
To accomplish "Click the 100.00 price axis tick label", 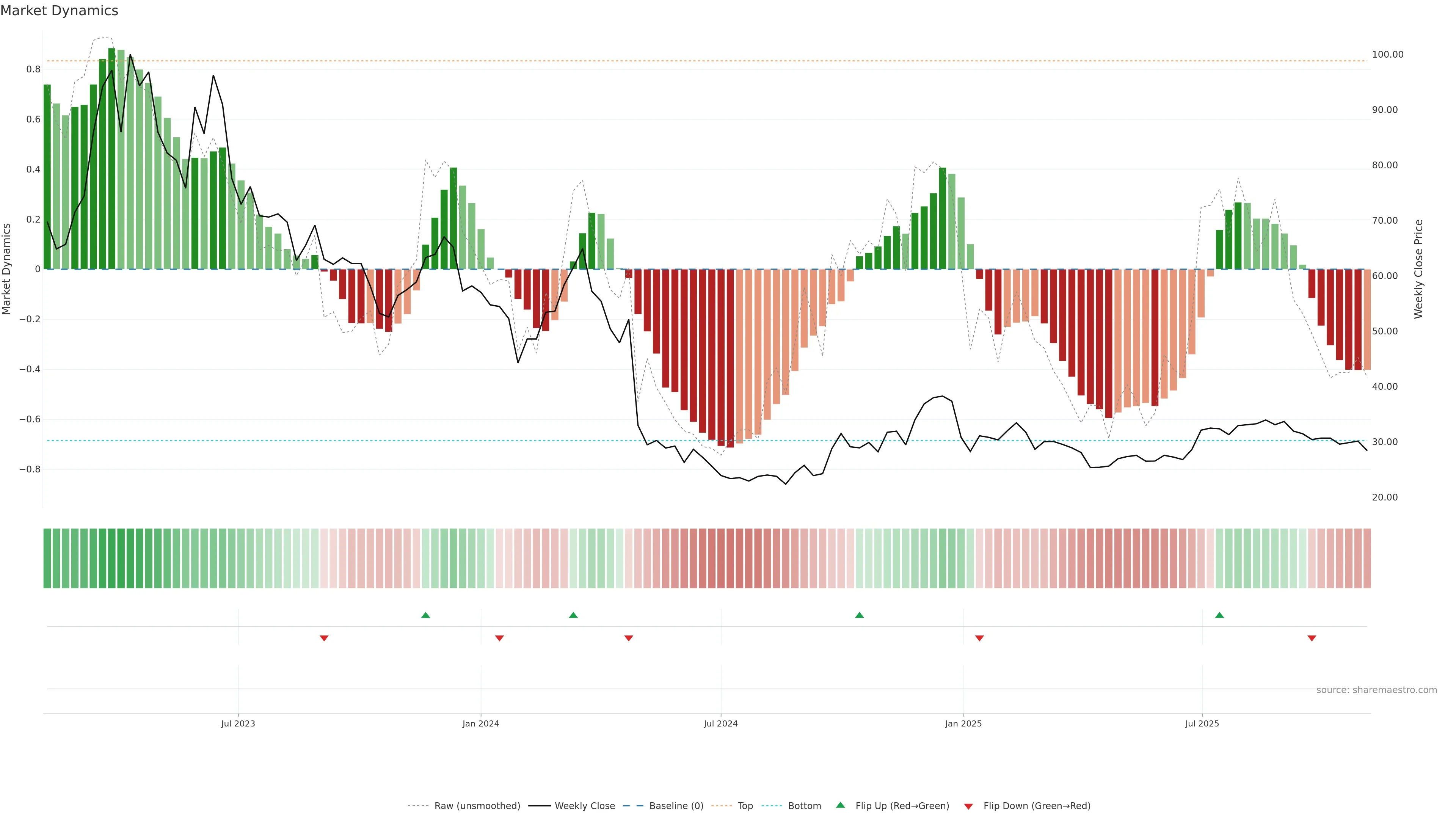I will pos(1387,54).
